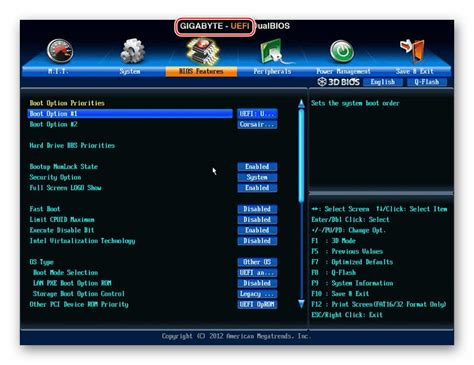474x365 pixels.
Task: Open Storage Boot Option Control Legacy value
Action: coord(257,294)
